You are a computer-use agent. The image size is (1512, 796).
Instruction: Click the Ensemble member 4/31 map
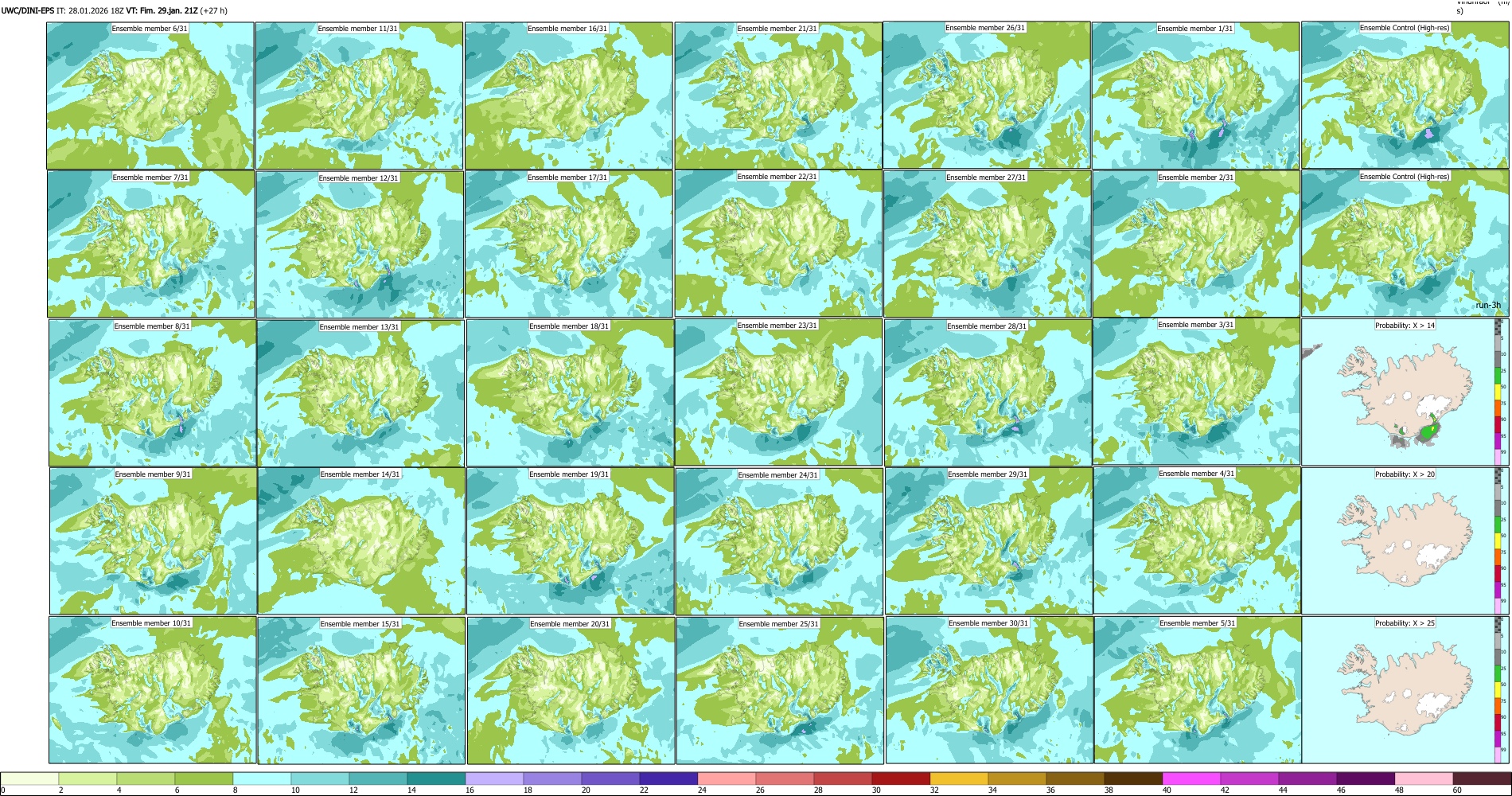(x=1198, y=540)
